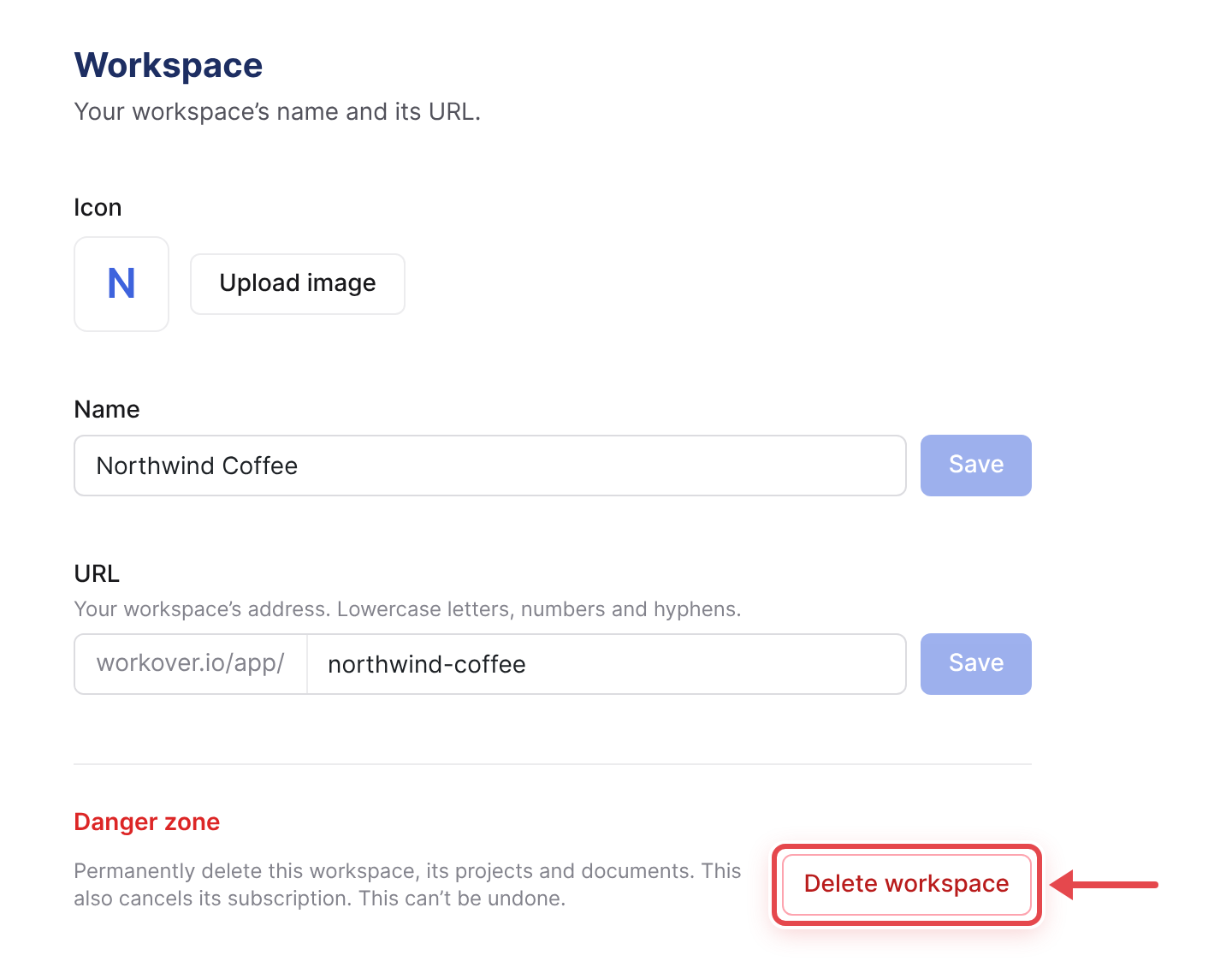Viewport: 1232px width, 967px height.
Task: Click the Upload image button
Action: [x=298, y=284]
